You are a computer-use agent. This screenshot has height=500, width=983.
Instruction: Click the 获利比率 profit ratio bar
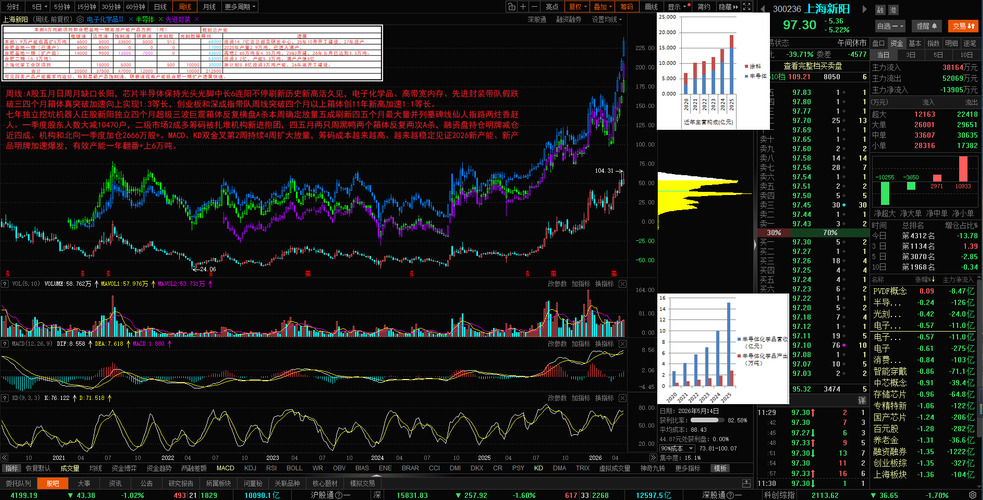point(708,420)
